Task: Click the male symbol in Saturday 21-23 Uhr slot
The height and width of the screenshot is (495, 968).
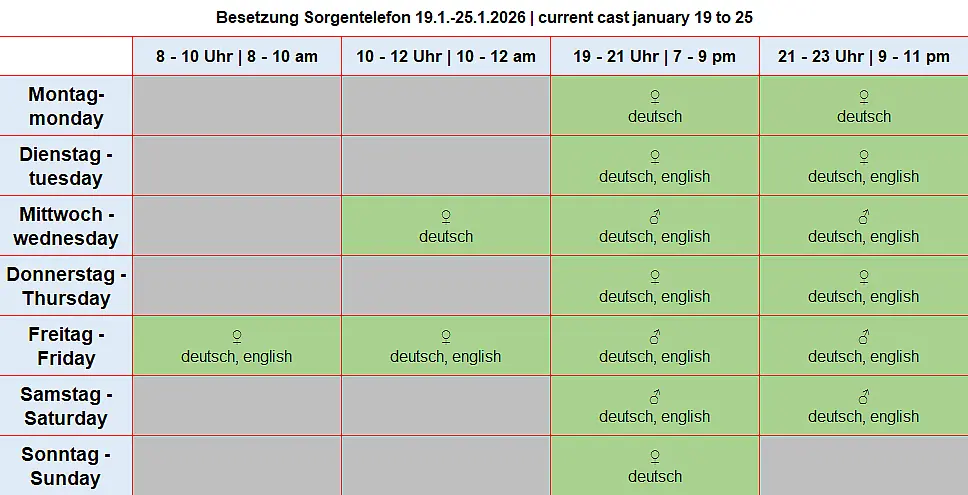Action: pyautogui.click(x=864, y=397)
